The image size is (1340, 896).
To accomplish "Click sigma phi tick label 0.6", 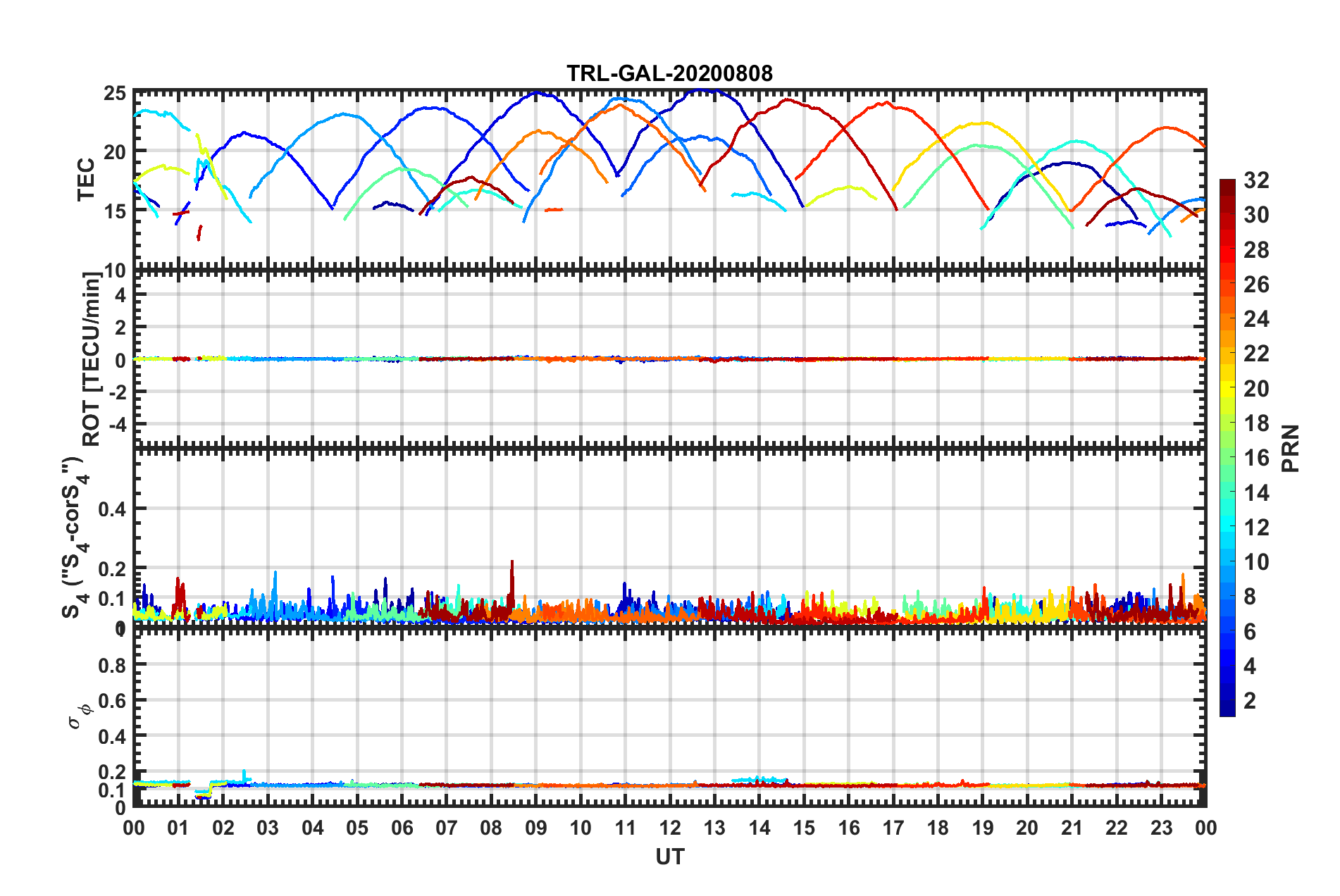I will click(113, 701).
